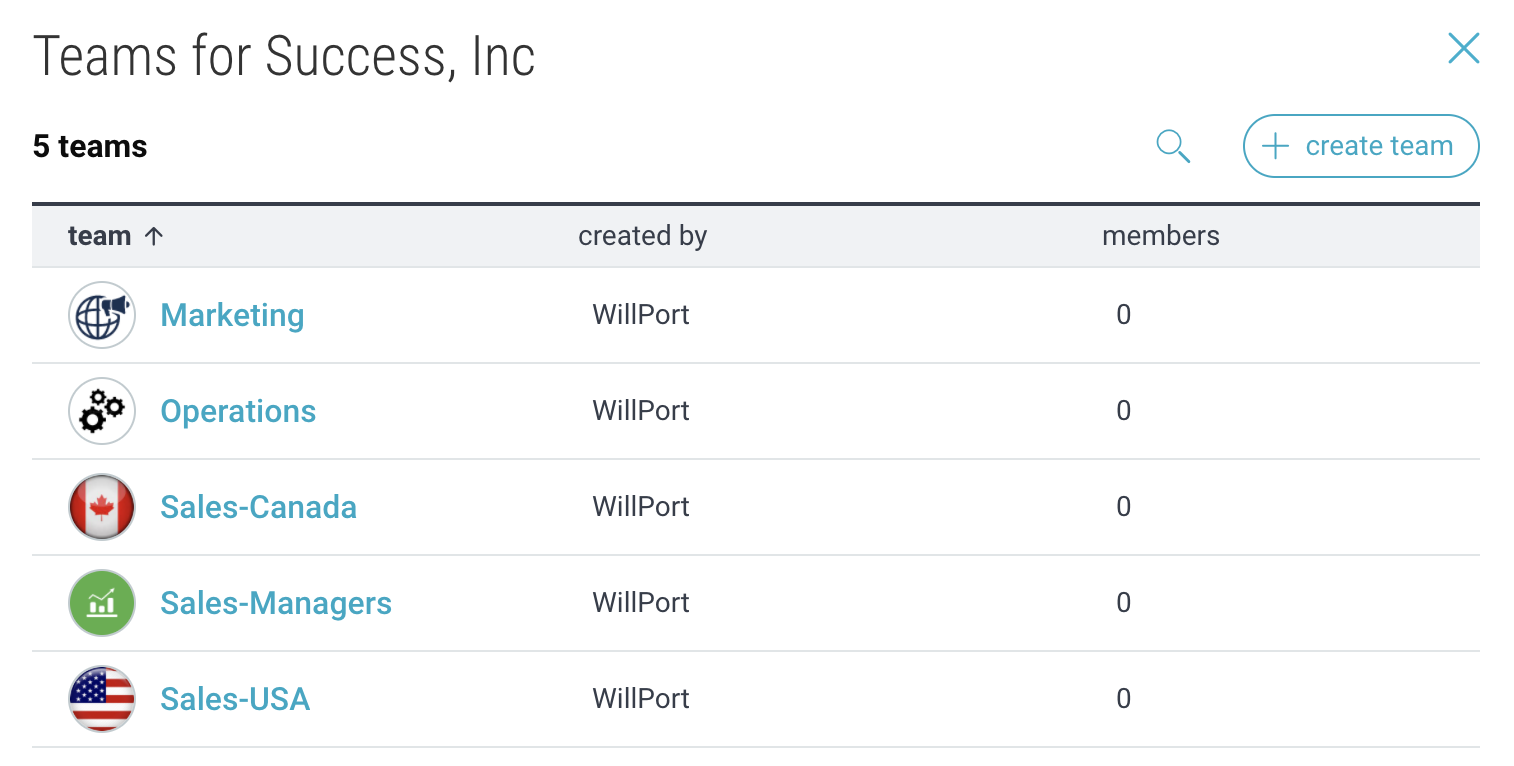Screen dimensions: 1514x766
Task: Click the Canadian flag team icon
Action: tap(102, 507)
